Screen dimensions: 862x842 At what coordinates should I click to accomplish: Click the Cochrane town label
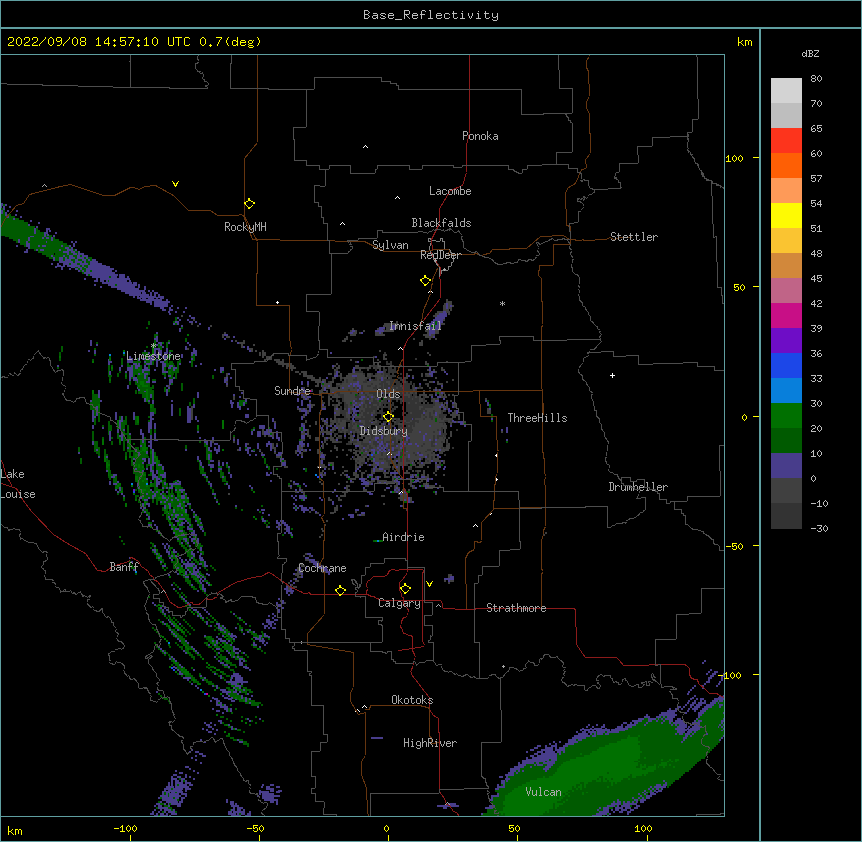(322, 568)
